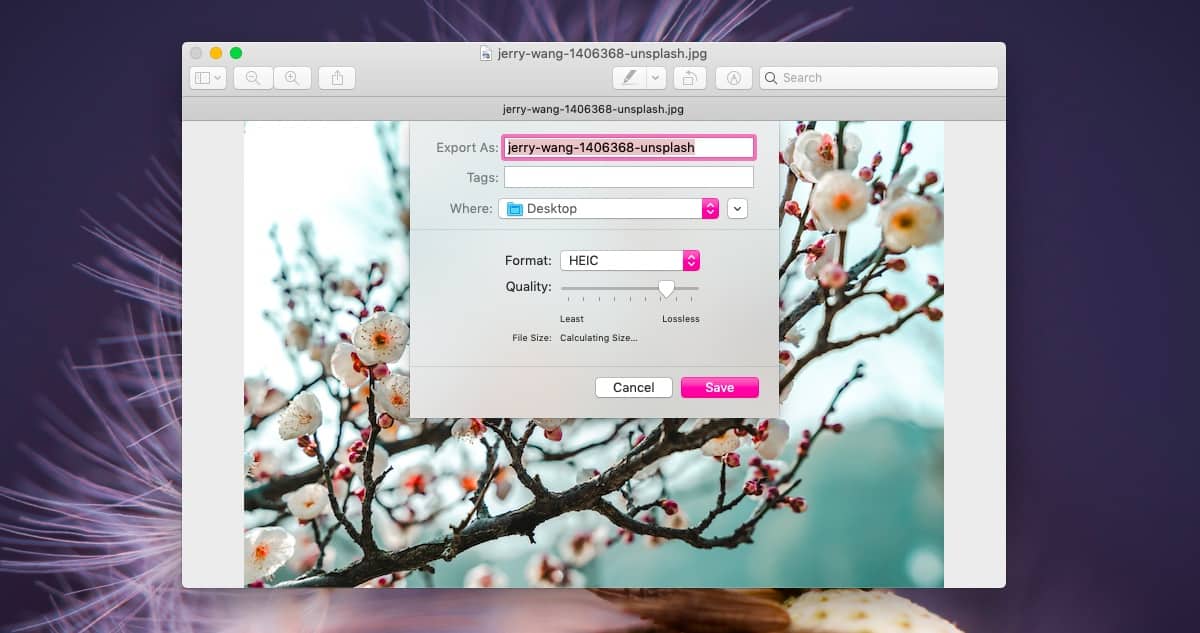Show the Markup toolbar icon
The width and height of the screenshot is (1200, 633).
[734, 78]
